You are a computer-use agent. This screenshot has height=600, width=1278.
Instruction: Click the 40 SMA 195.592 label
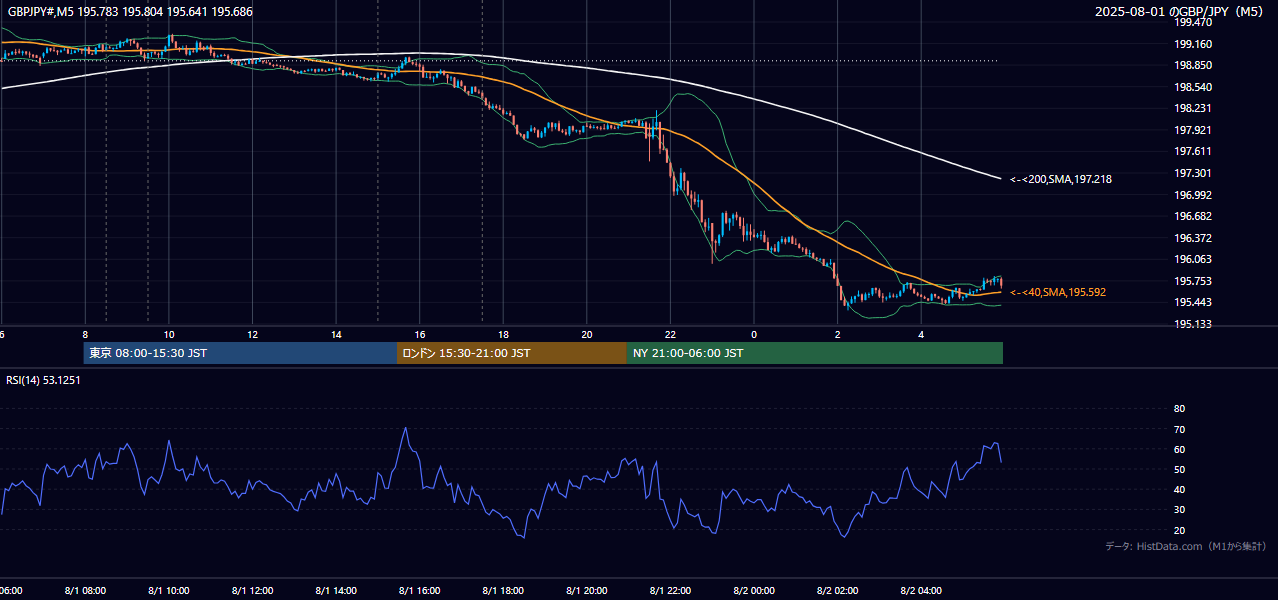(x=1058, y=292)
